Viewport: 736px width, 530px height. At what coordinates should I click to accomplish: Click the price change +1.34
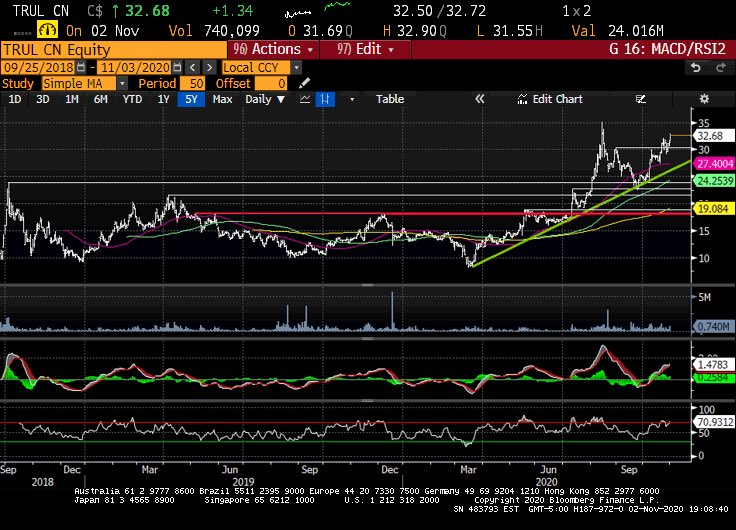[x=232, y=11]
